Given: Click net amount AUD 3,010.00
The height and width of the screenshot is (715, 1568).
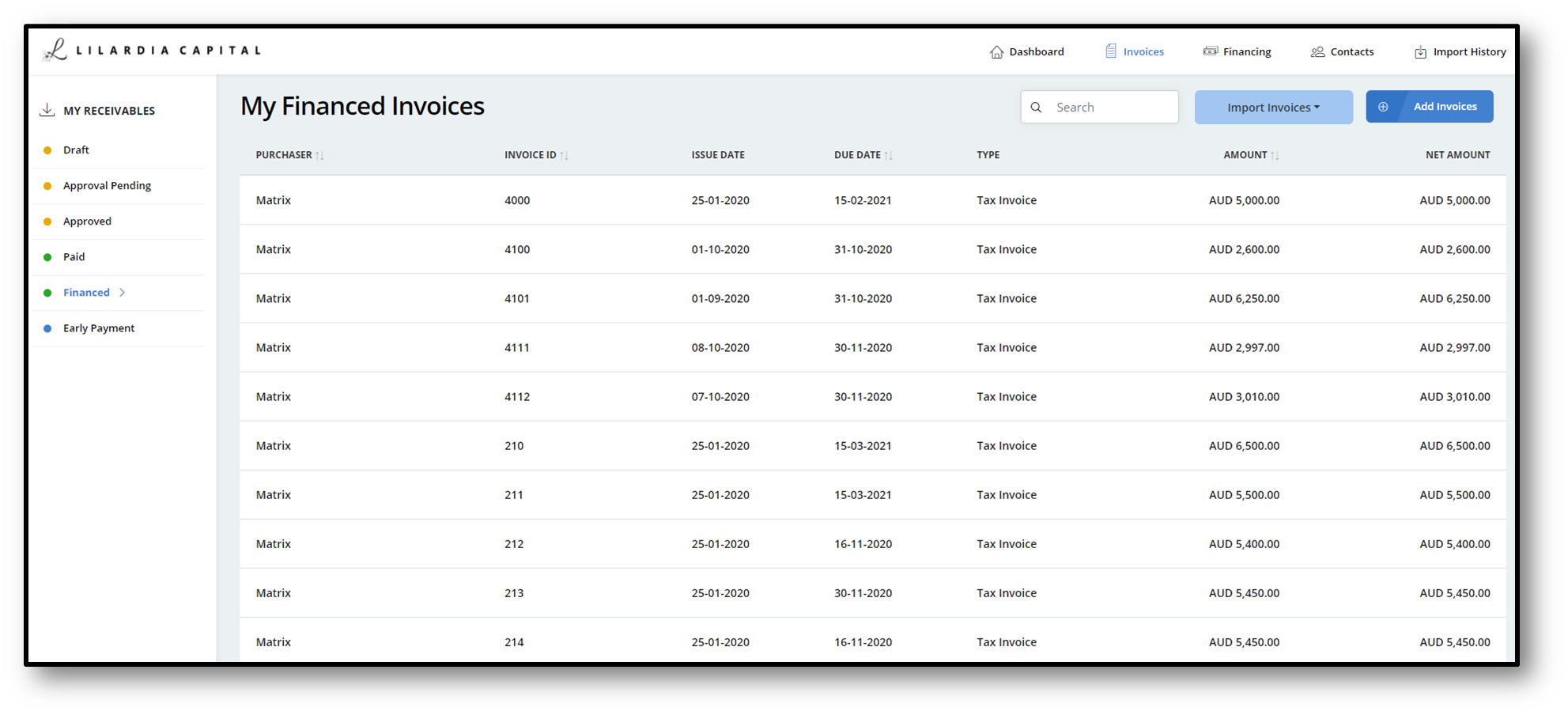Looking at the screenshot, I should click(x=1455, y=396).
